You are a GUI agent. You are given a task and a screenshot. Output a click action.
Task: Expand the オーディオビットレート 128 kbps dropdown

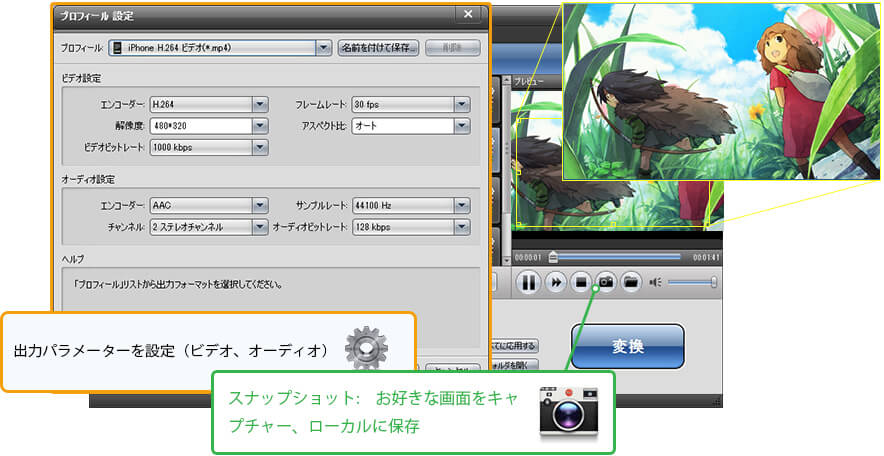pos(462,227)
